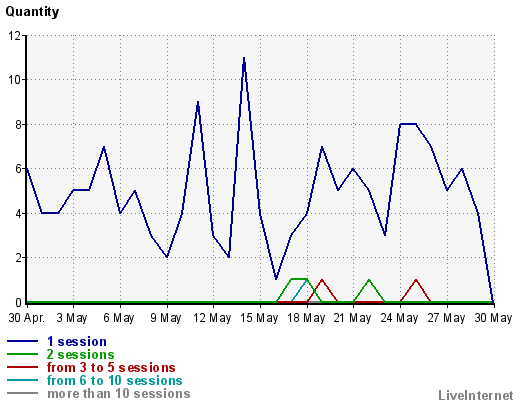Click the 30 May axis date label
Image resolution: width=520 pixels, height=405 pixels.
pyautogui.click(x=493, y=318)
